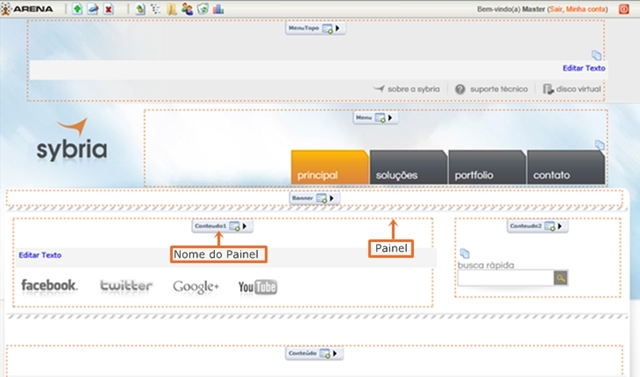Click the edit page icon
Image resolution: width=640 pixels, height=377 pixels.
pos(93,9)
